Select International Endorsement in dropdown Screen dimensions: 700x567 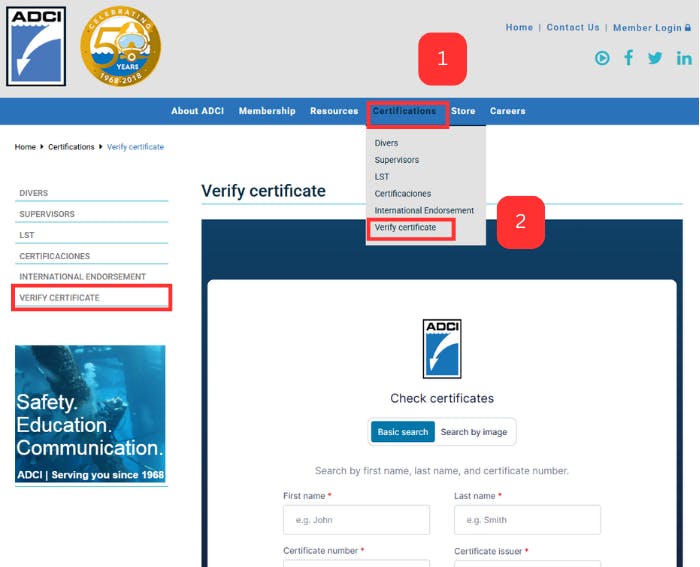[x=424, y=210]
